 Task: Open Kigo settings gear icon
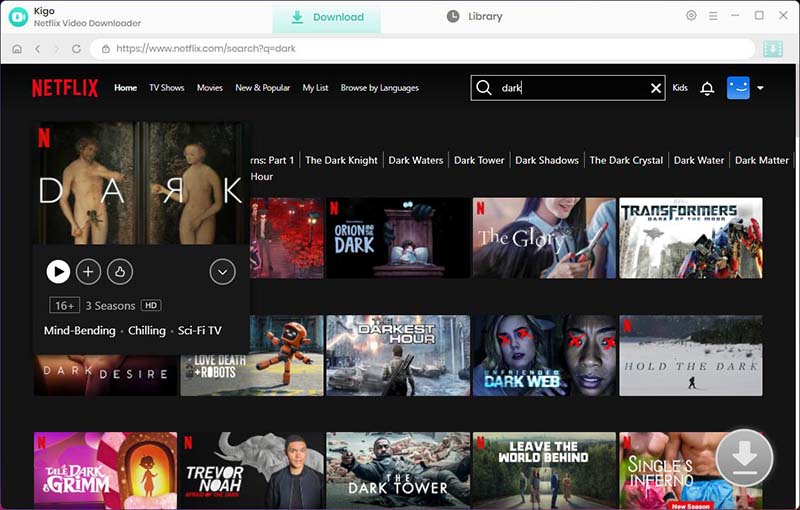[691, 16]
